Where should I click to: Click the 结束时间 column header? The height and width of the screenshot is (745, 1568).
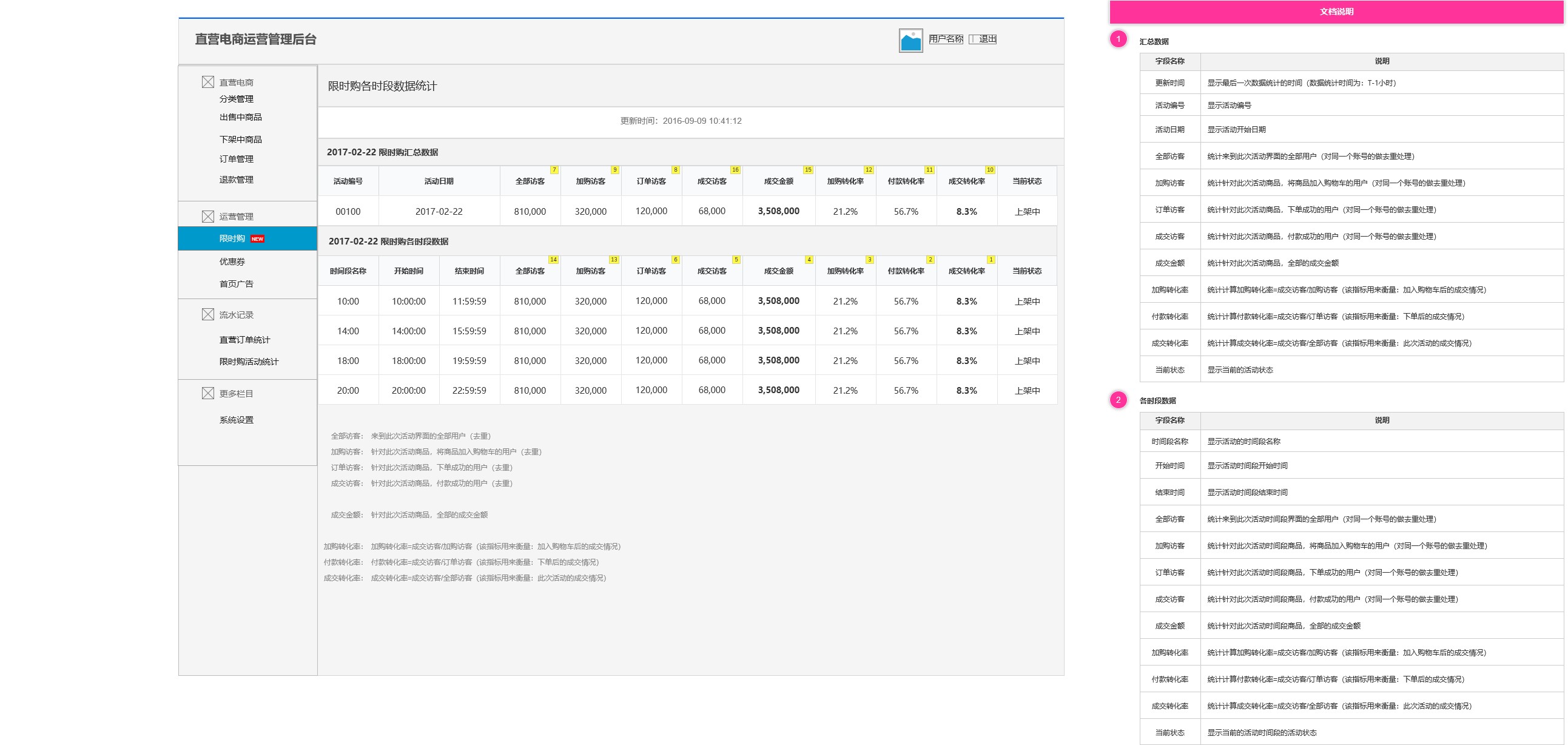click(x=469, y=271)
